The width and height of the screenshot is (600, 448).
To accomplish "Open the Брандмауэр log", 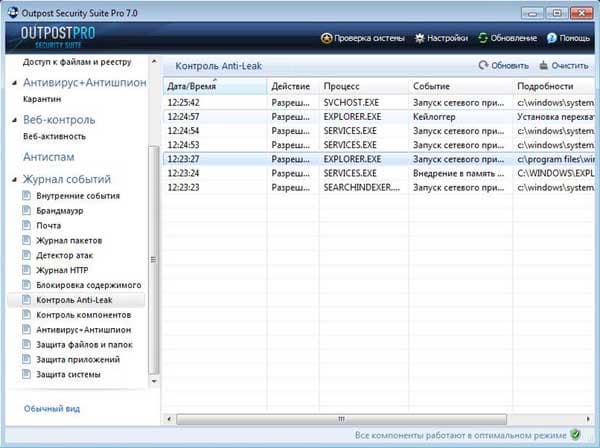I will pyautogui.click(x=60, y=210).
